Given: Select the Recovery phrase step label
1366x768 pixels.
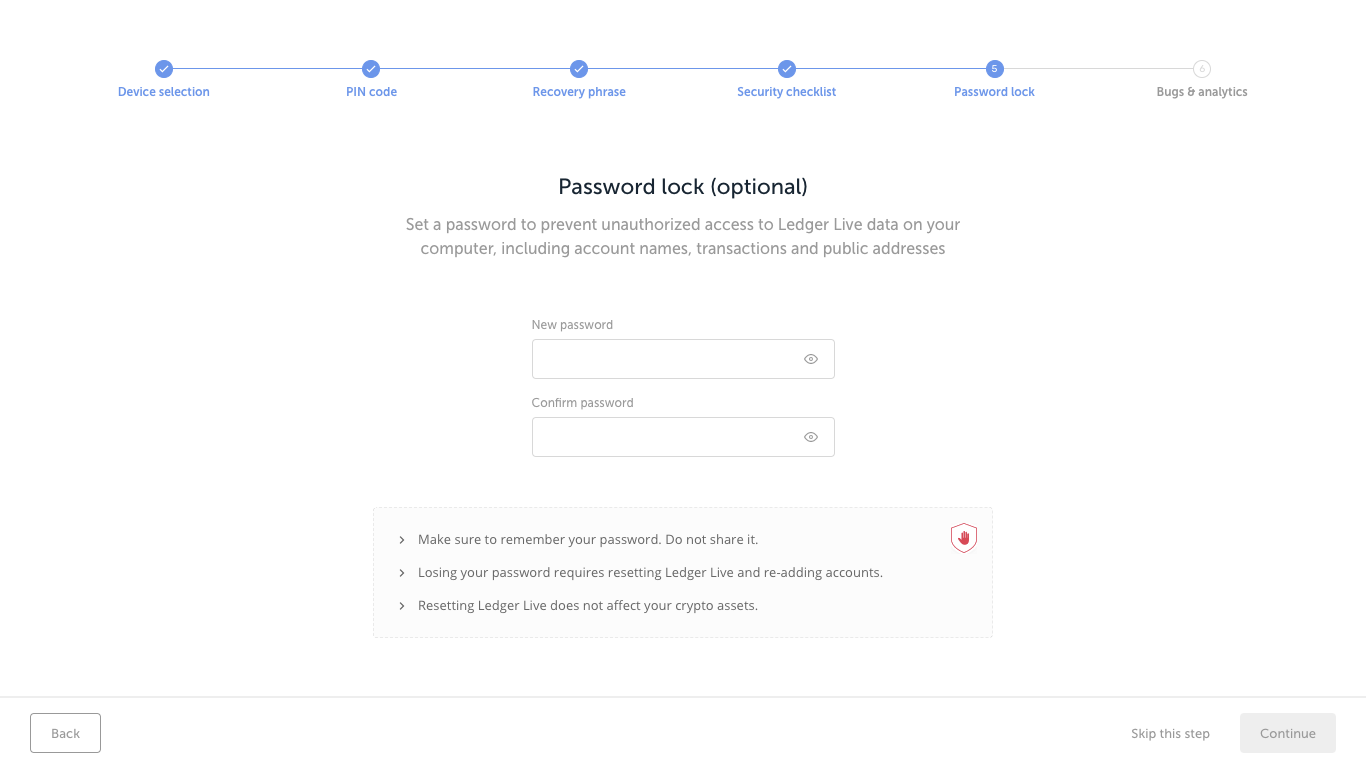Looking at the screenshot, I should 579,92.
